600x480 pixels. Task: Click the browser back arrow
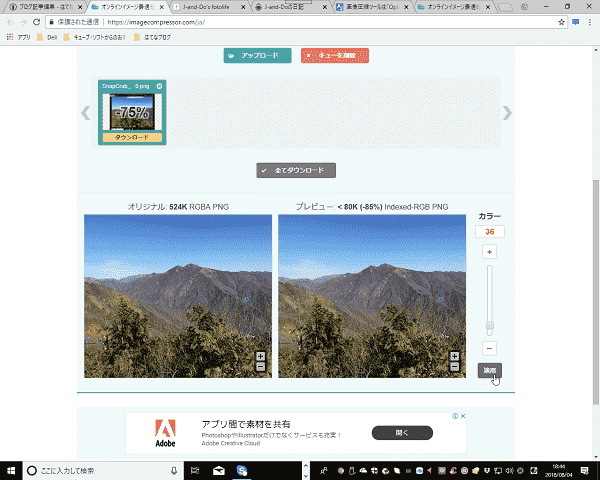(x=10, y=22)
